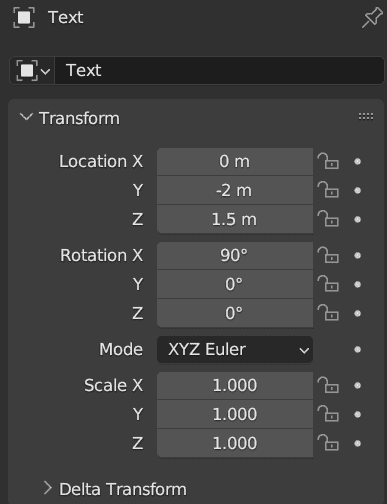The height and width of the screenshot is (504, 387).
Task: Open the object browse dropdown beside name
Action: [x=32, y=71]
